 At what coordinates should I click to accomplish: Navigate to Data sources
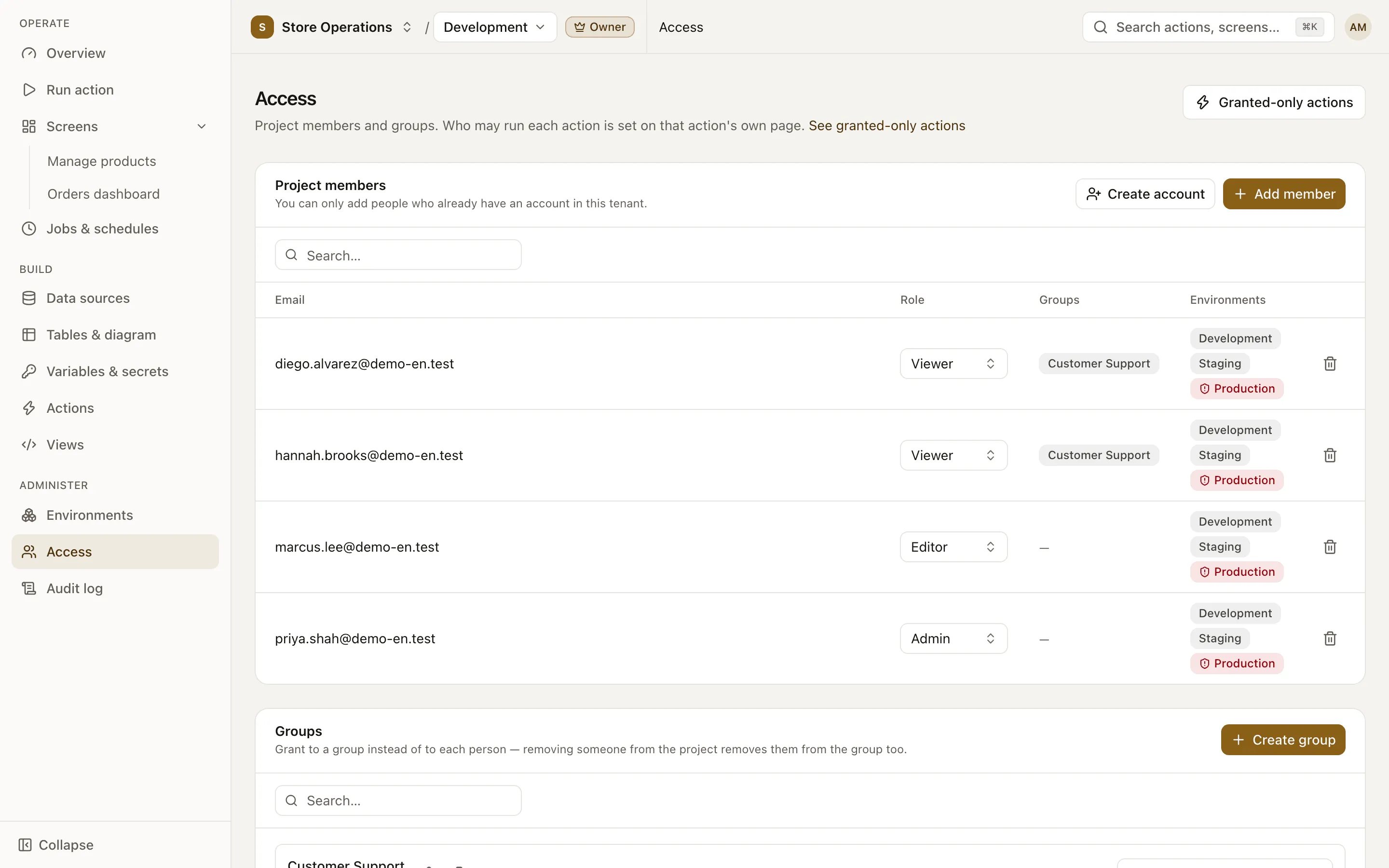(115, 298)
